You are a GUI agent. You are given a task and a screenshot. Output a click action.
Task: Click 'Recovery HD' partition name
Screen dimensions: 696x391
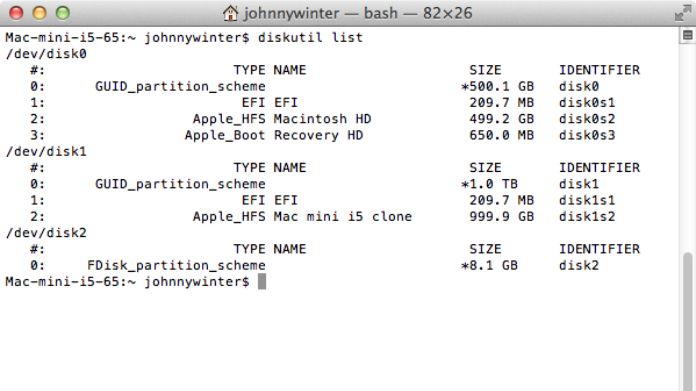pyautogui.click(x=318, y=135)
